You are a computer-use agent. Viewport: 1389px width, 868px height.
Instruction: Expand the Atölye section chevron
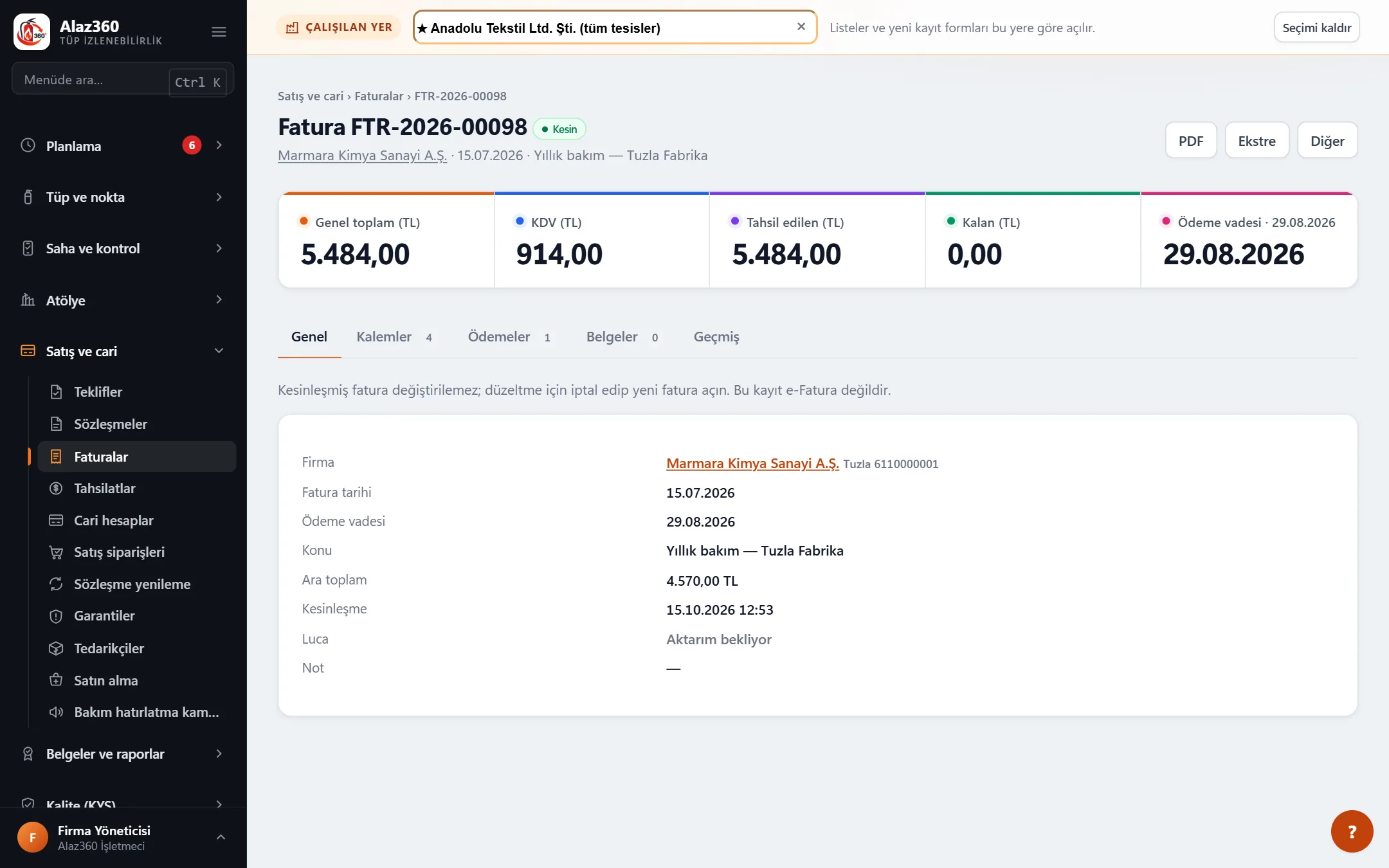pyautogui.click(x=219, y=300)
